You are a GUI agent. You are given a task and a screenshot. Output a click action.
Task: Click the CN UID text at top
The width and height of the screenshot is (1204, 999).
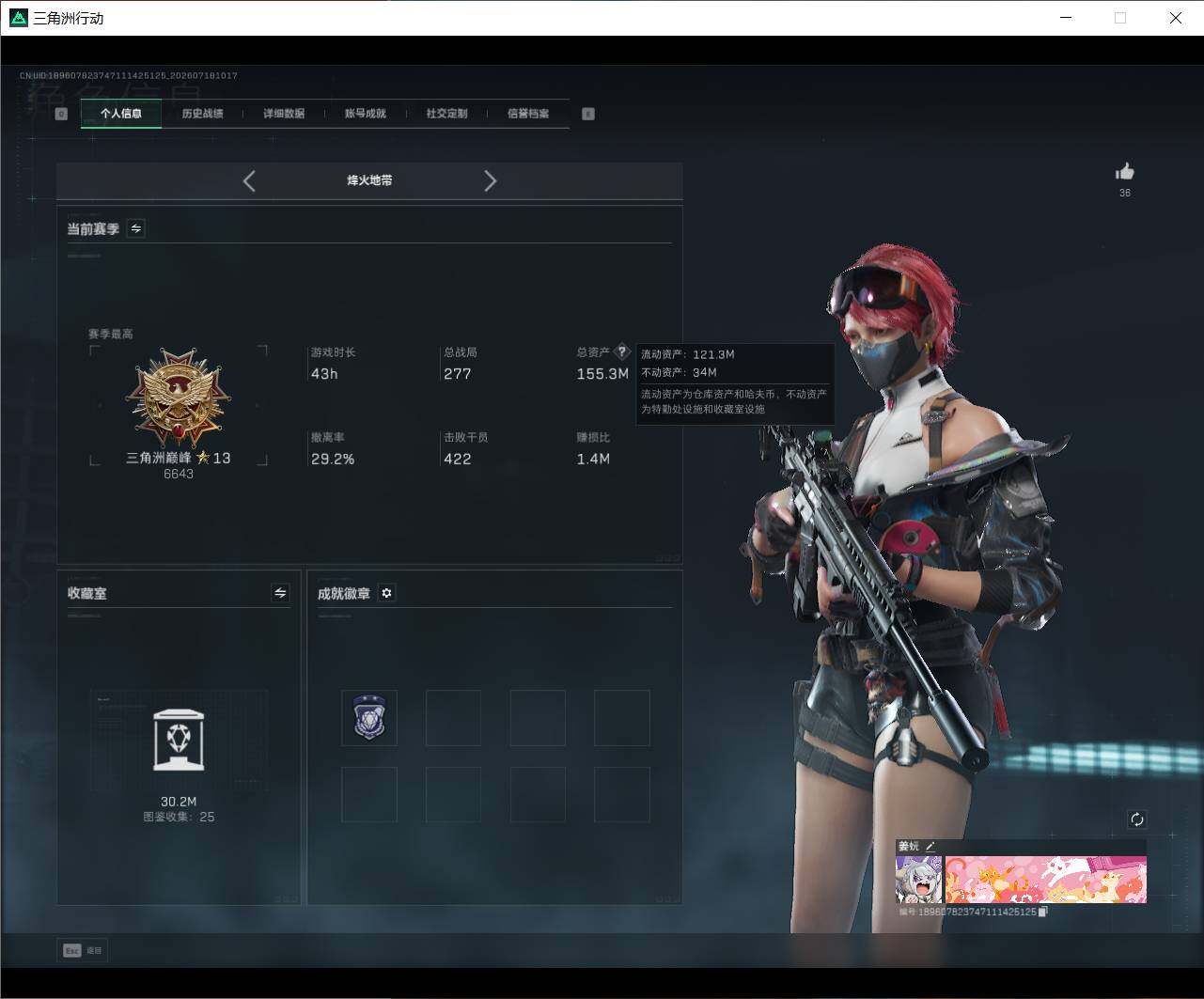(x=129, y=75)
